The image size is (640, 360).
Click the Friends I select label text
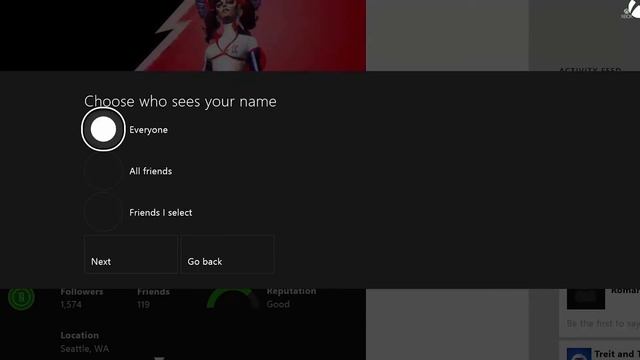pos(161,212)
